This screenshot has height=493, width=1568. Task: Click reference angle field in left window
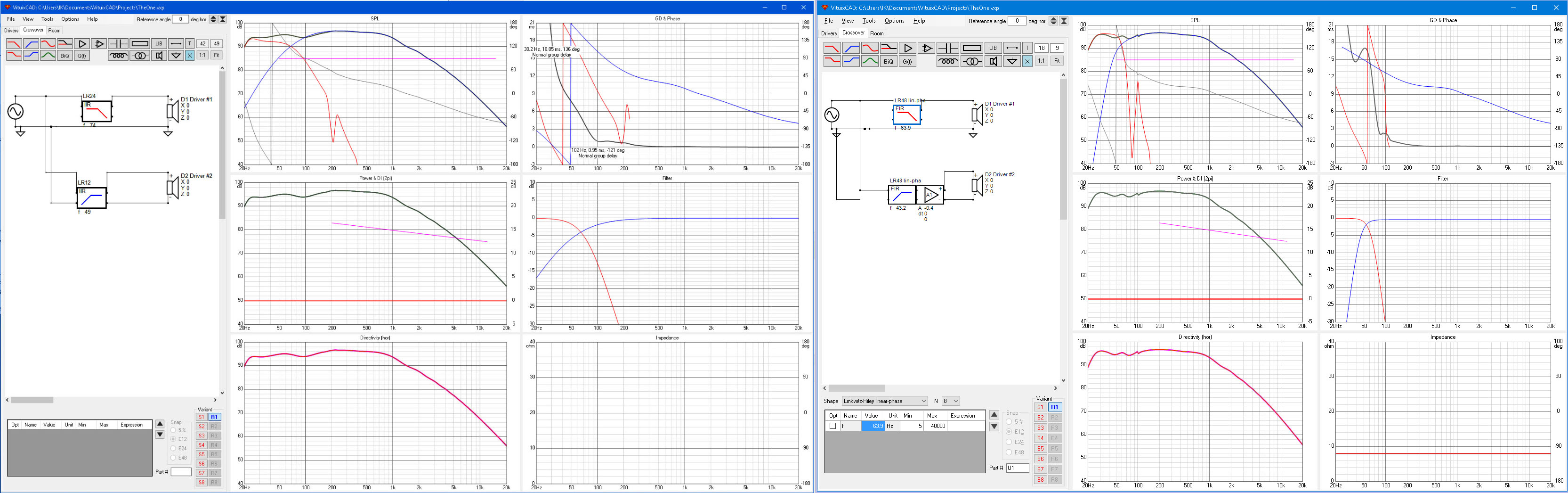tap(180, 19)
